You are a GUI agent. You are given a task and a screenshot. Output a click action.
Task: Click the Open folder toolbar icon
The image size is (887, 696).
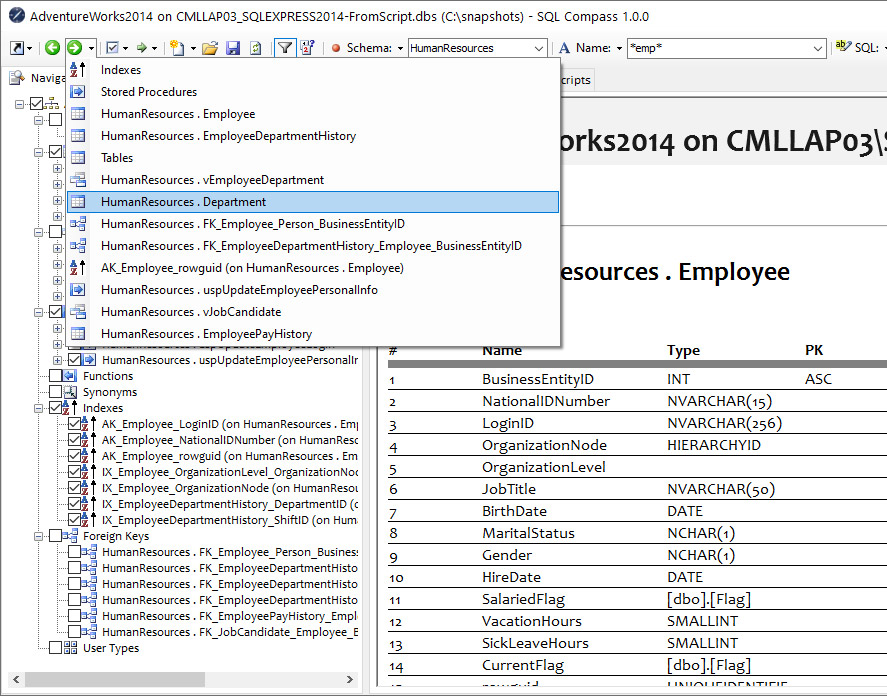210,48
